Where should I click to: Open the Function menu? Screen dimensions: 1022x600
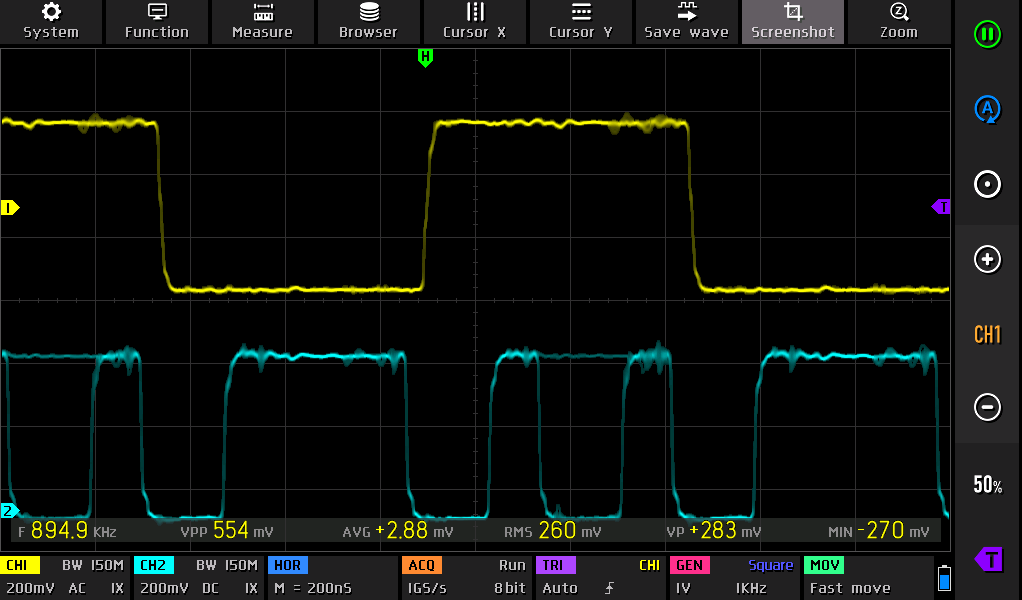pos(156,21)
